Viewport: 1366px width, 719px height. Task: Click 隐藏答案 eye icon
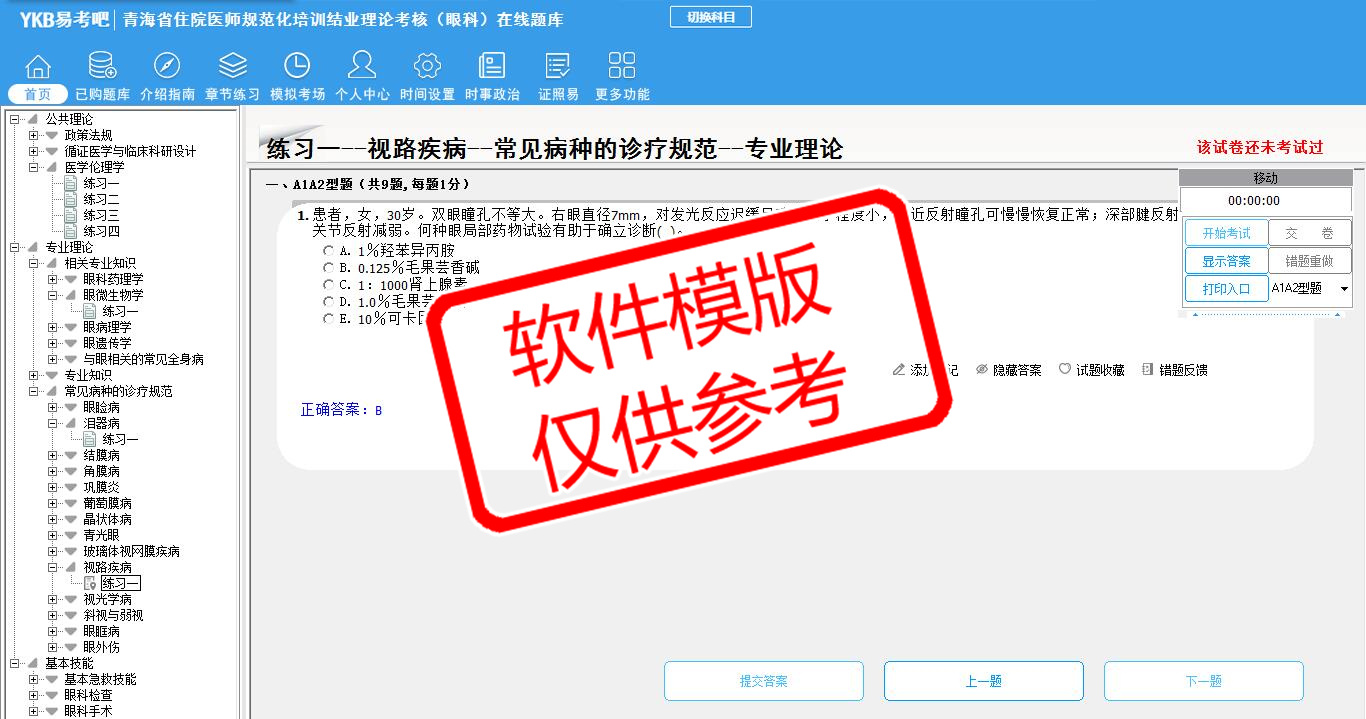[x=982, y=370]
